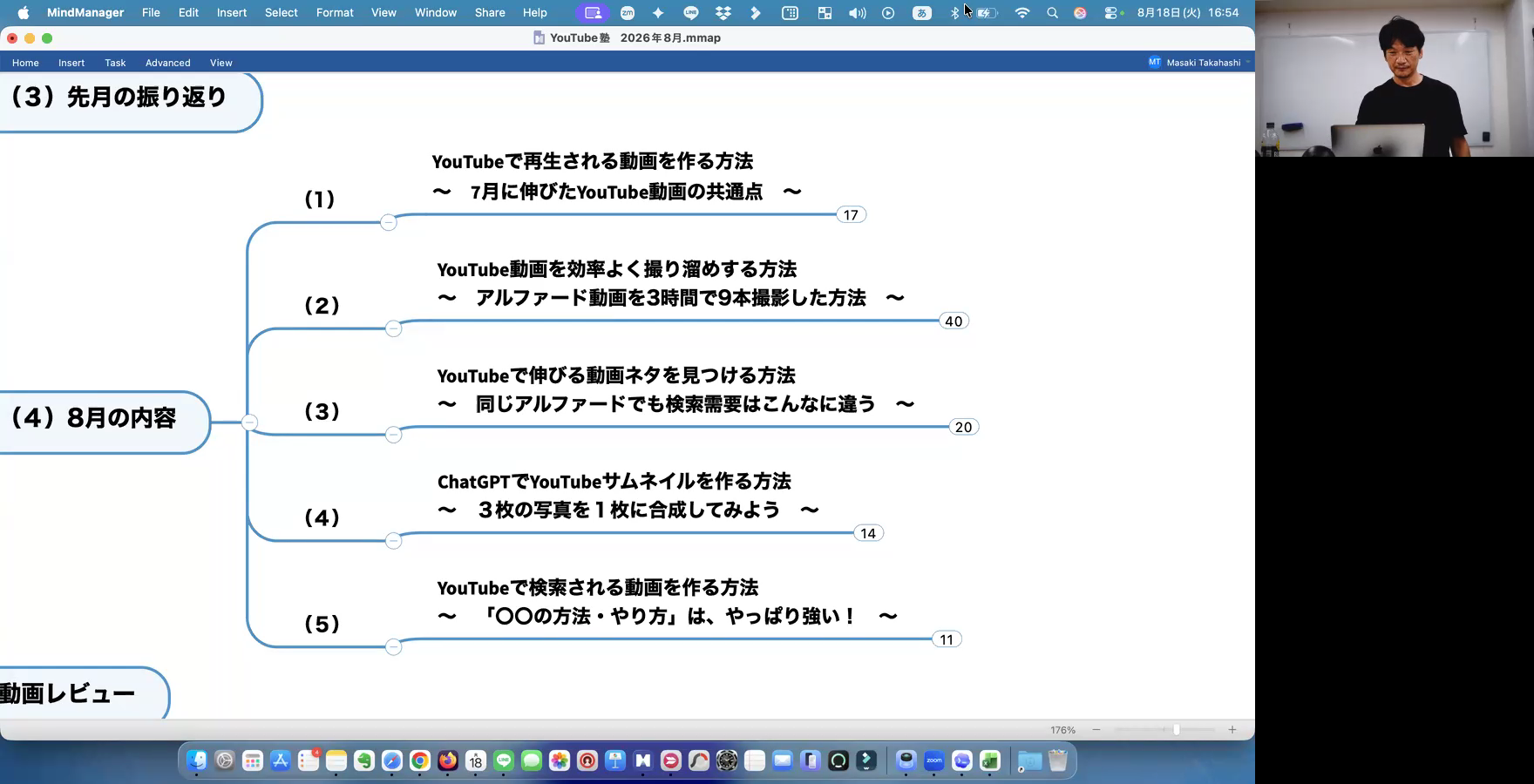Open System Settings in the dock
This screenshot has width=1534, height=784.
point(225,760)
